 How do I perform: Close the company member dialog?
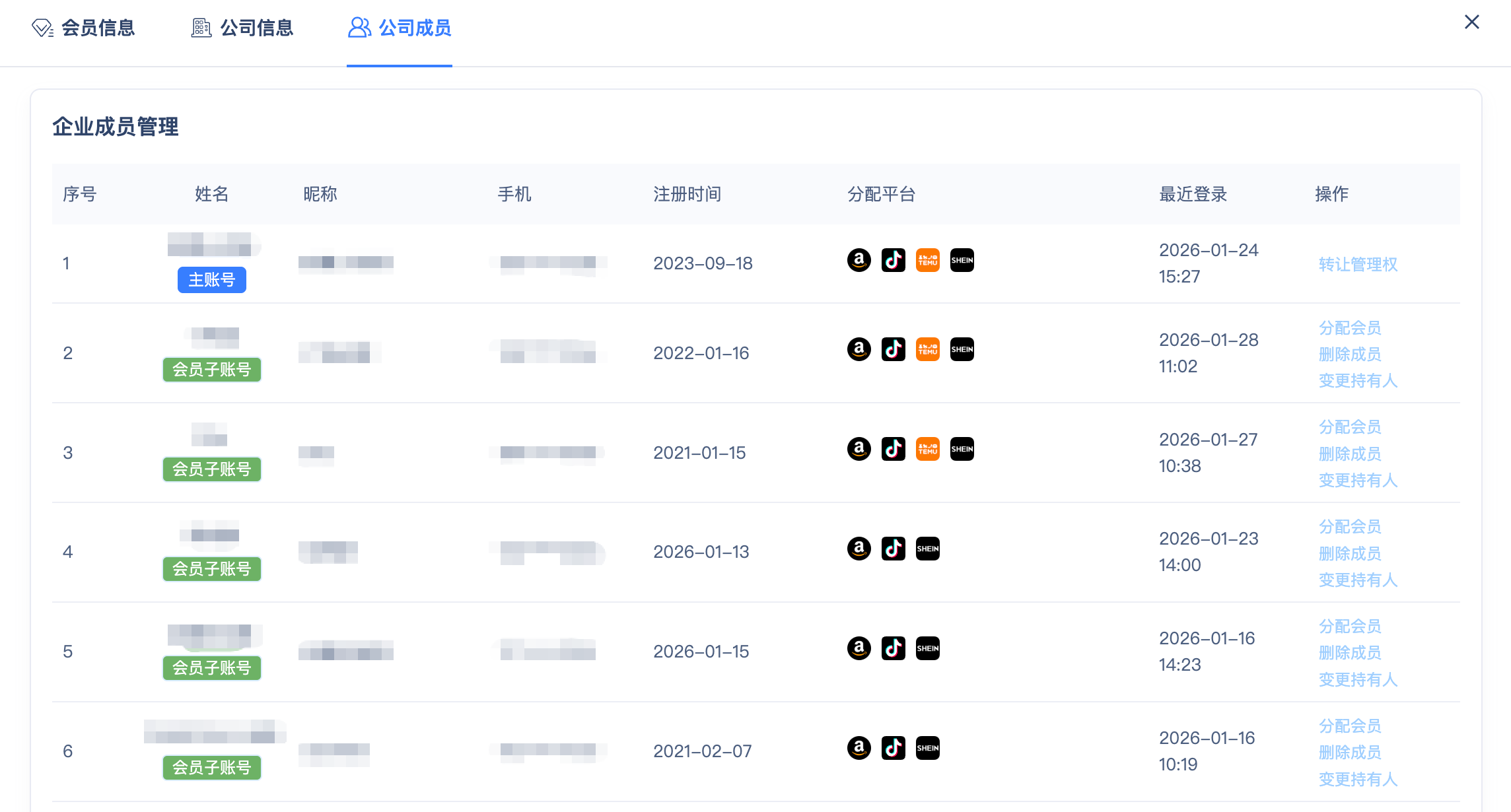(1471, 22)
